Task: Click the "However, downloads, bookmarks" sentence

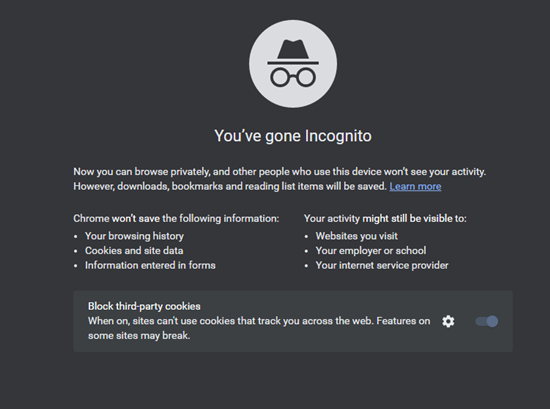Action: pos(230,186)
